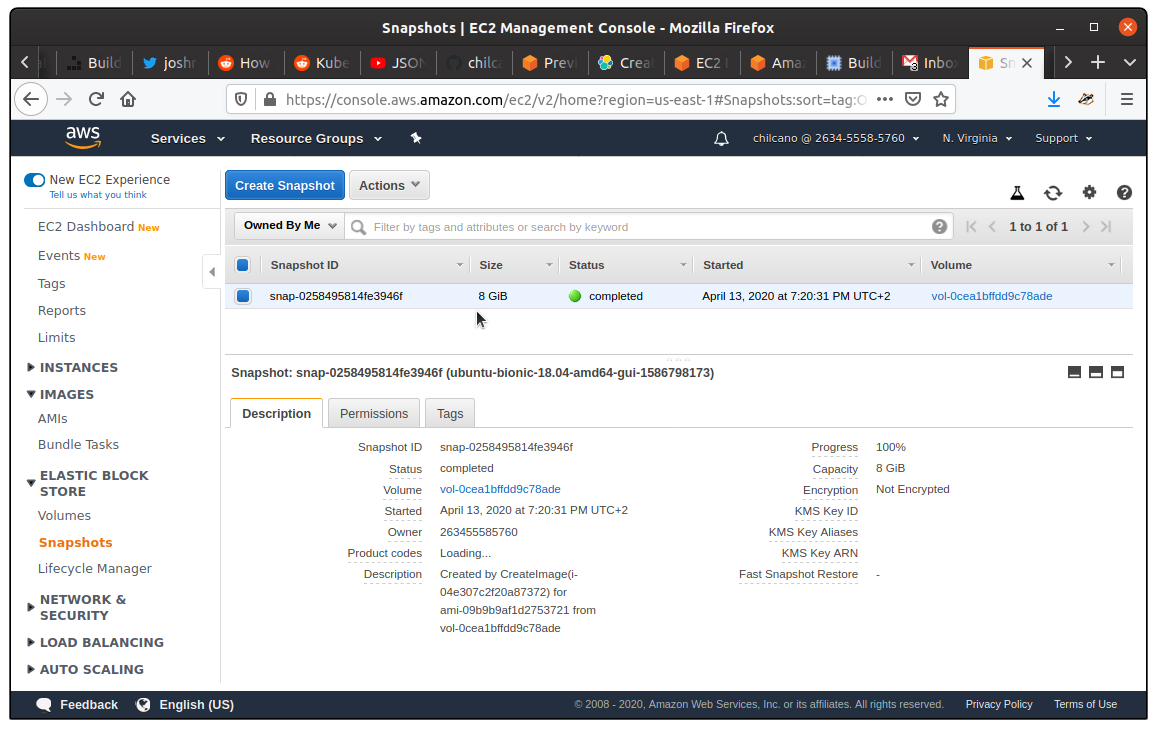Collapse the left navigation sidebar arrow
The height and width of the screenshot is (729, 1157).
212,272
